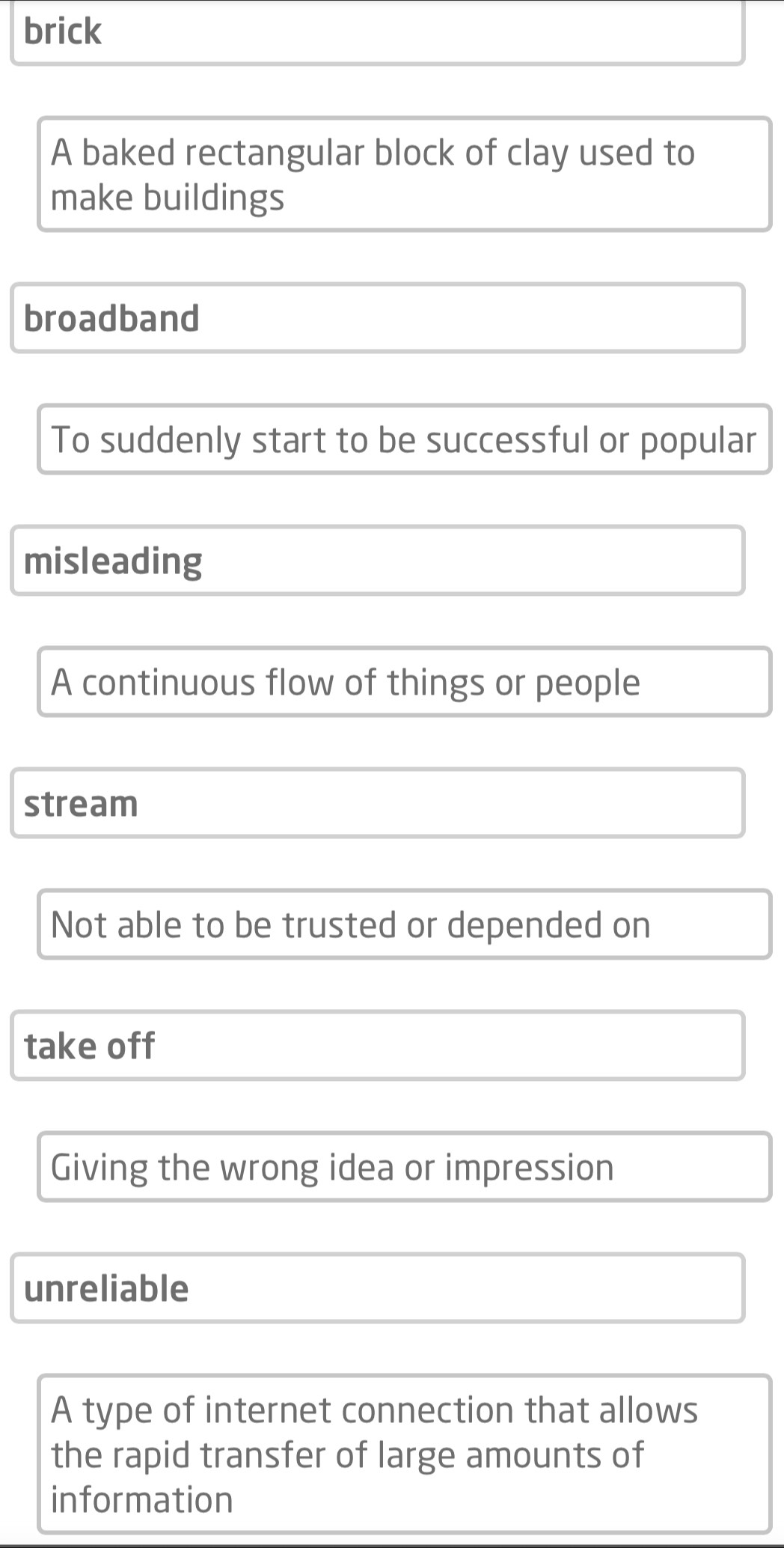Click the word 'people' in flow definition
Image resolution: width=784 pixels, height=1548 pixels.
tap(588, 684)
